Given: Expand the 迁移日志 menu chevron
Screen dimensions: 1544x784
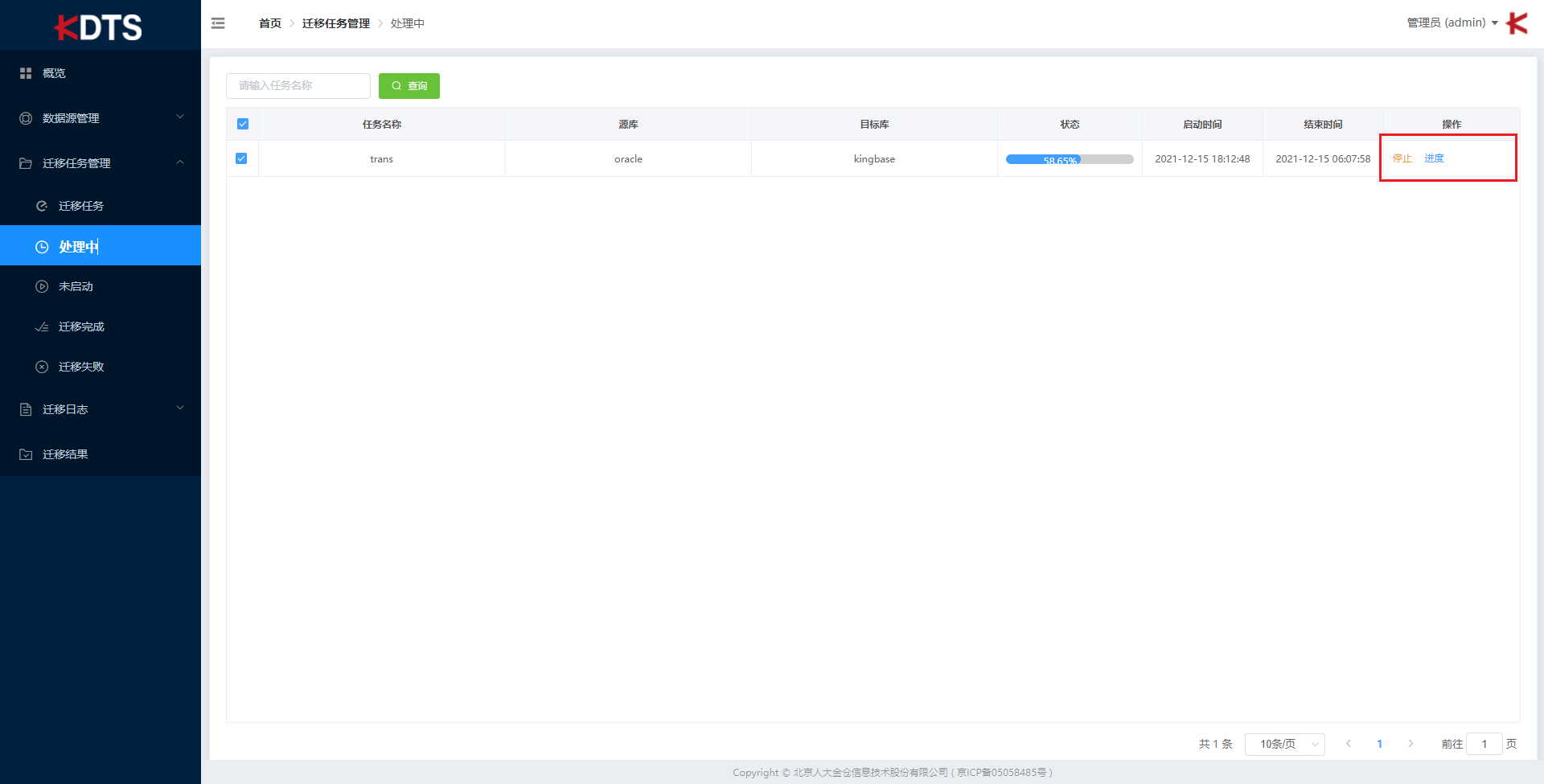Looking at the screenshot, I should tap(181, 408).
